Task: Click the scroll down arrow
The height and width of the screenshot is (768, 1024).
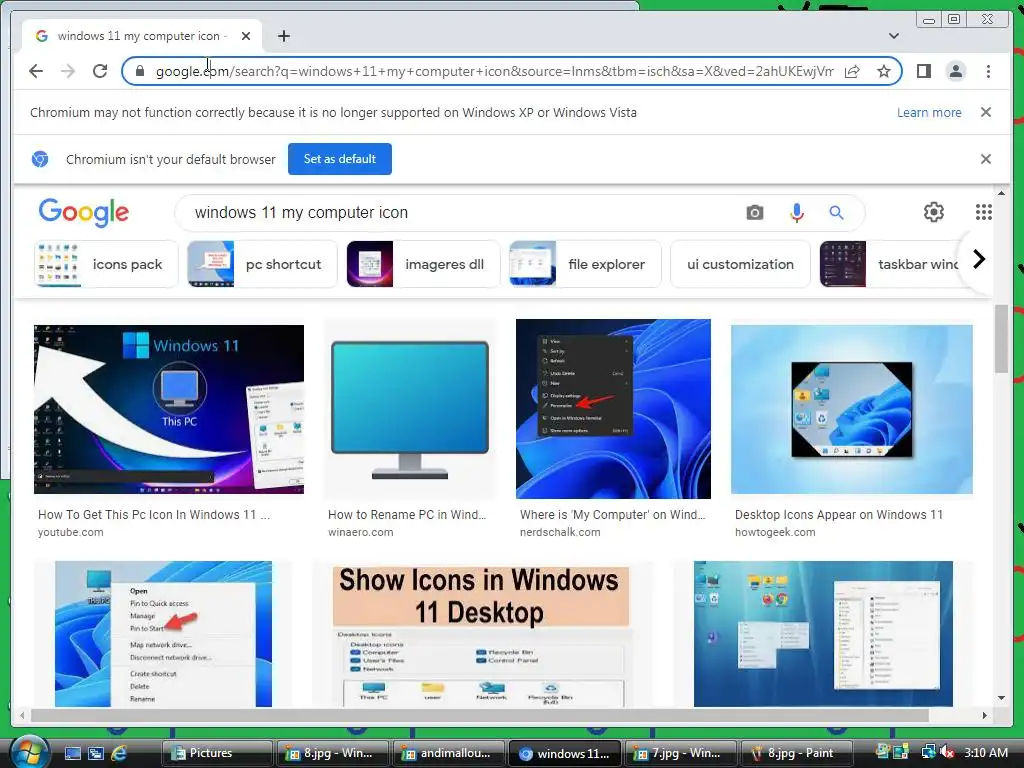Action: pyautogui.click(x=1001, y=698)
